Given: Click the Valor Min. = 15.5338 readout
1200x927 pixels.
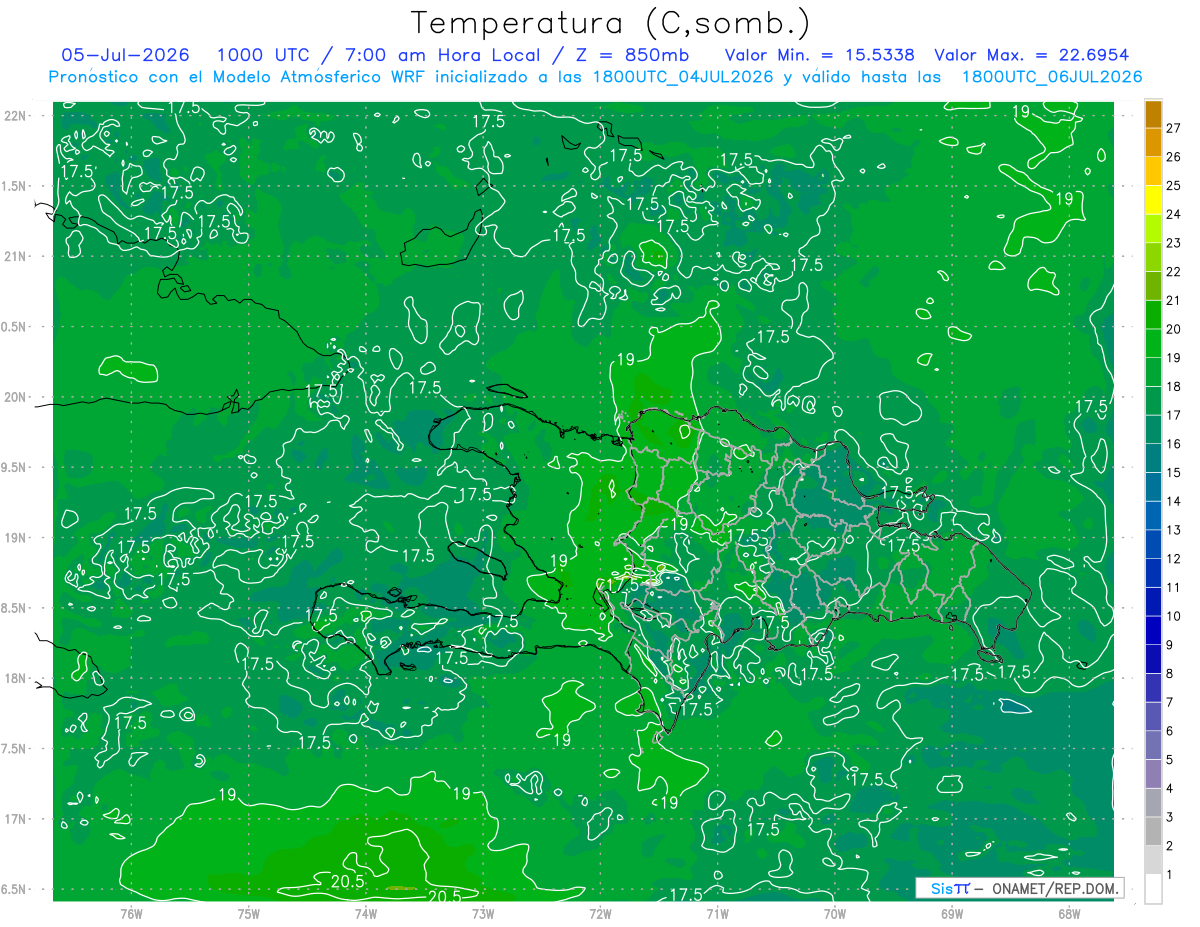Looking at the screenshot, I should (819, 55).
